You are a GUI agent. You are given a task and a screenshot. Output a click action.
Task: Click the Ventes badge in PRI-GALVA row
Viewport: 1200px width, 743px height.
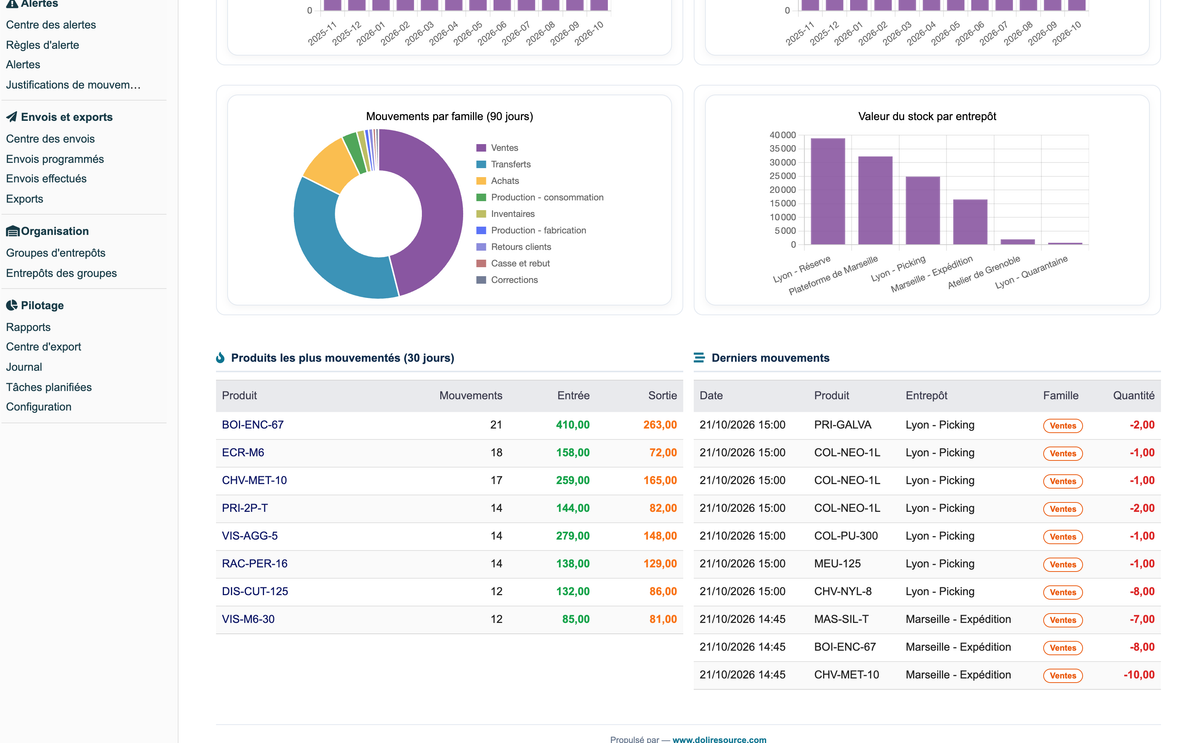tap(1063, 426)
